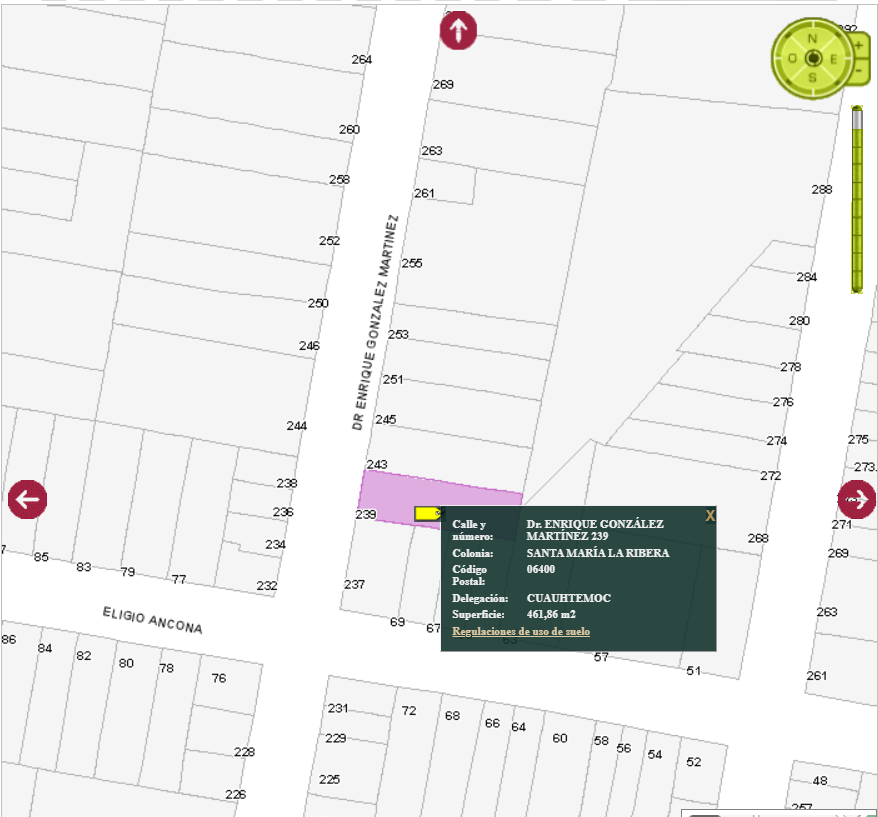Close the property info popup

710,515
